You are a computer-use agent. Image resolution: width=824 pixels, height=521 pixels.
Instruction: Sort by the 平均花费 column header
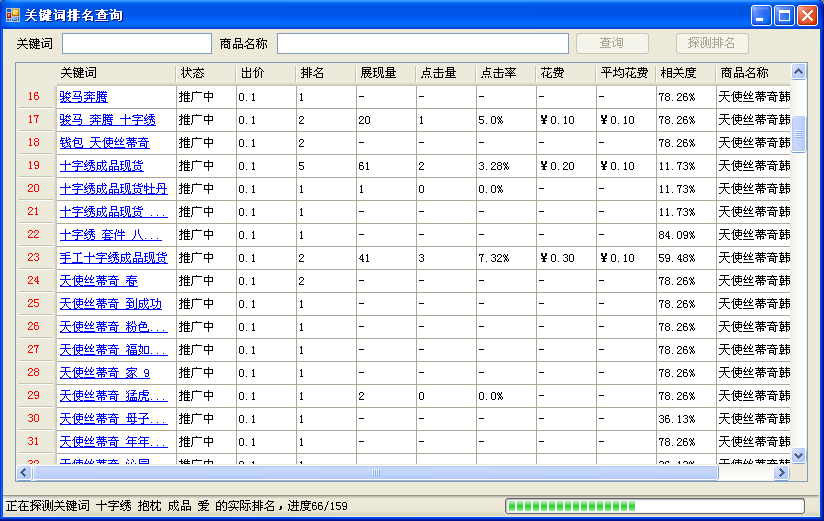pos(625,73)
